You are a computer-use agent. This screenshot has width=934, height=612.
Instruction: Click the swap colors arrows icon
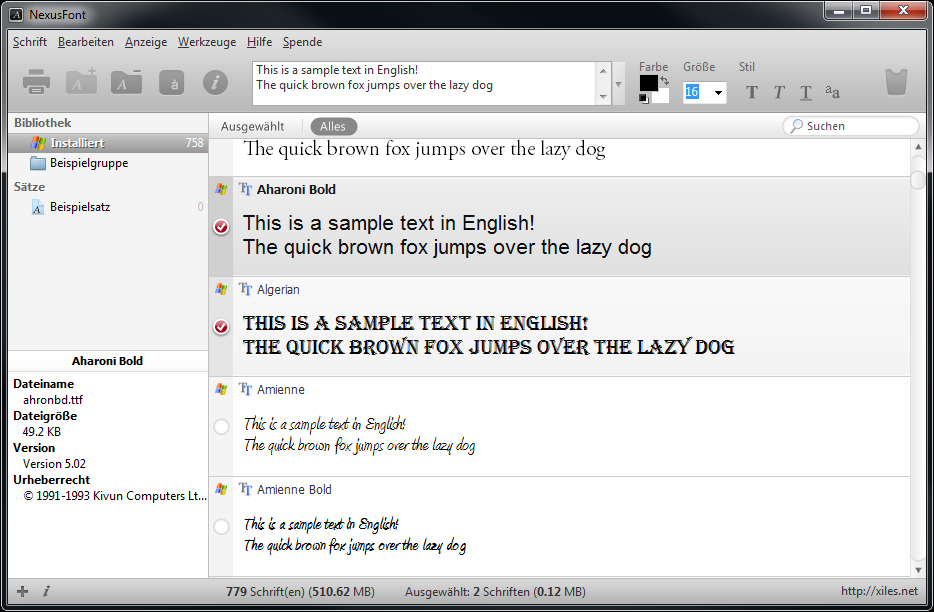(665, 80)
